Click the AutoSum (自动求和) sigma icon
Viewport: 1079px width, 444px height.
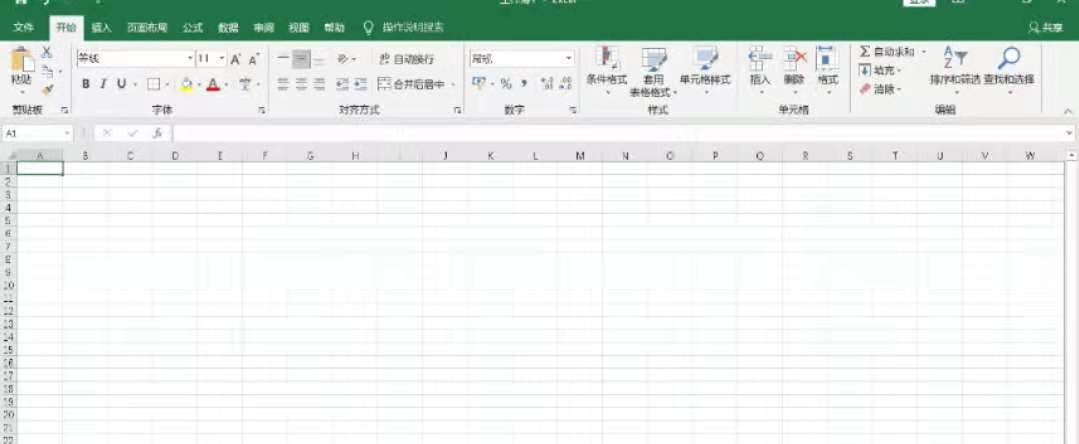coord(865,52)
